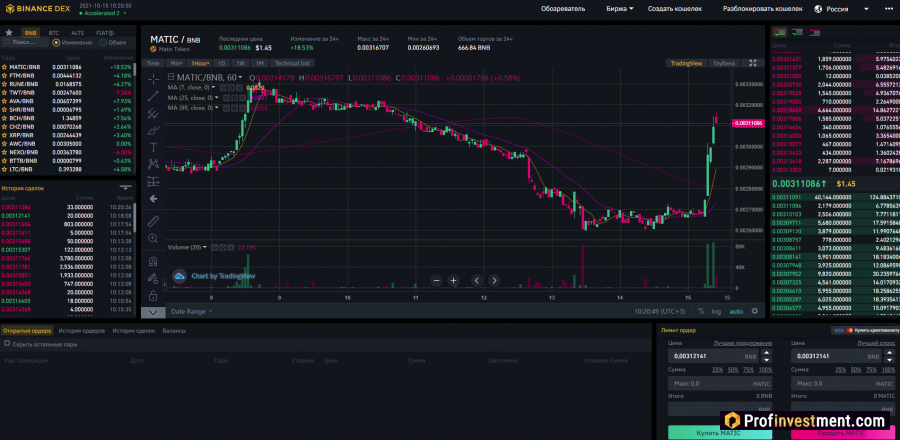The width and height of the screenshot is (900, 440).
Task: Favorite the RUNE/BNB pair star
Action: [5, 84]
